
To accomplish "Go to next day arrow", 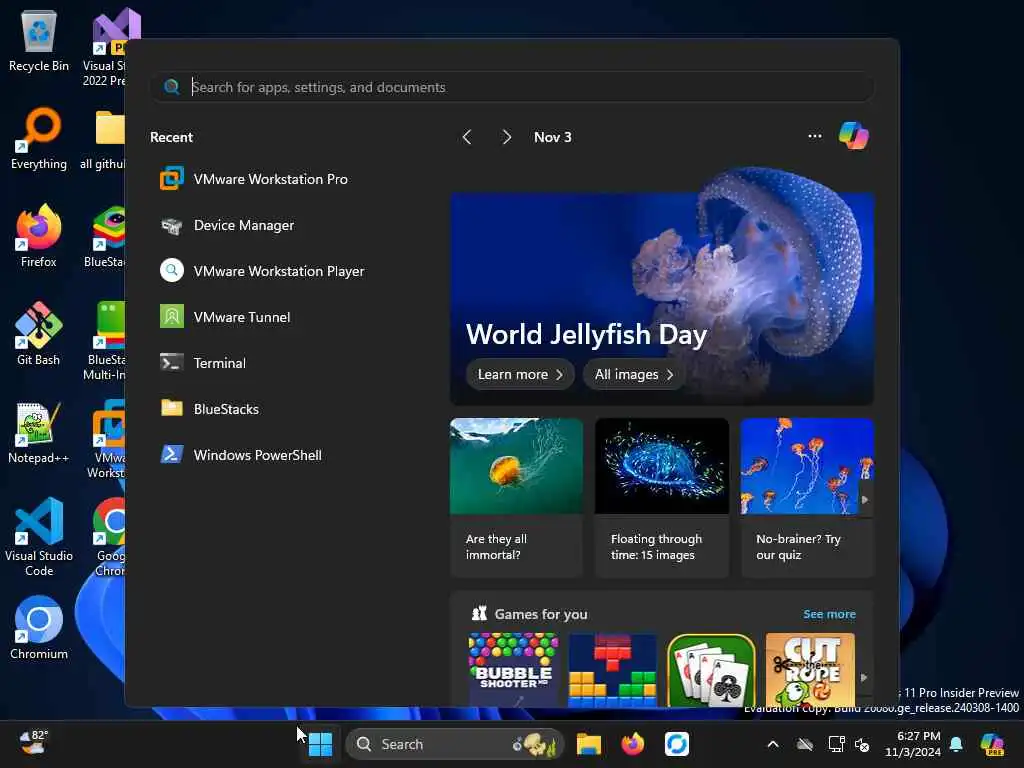I will point(506,137).
